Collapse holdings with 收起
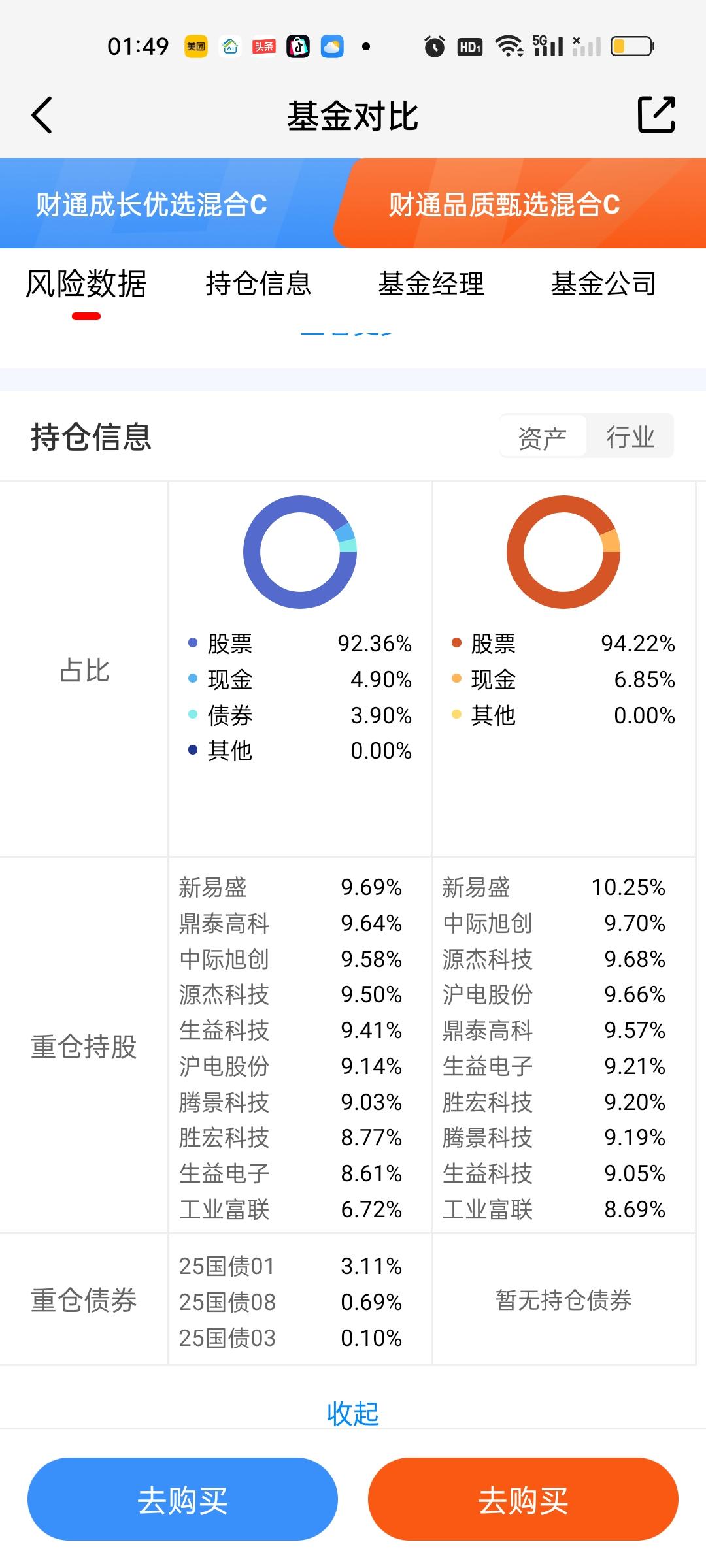This screenshot has height=1568, width=706. click(x=353, y=1413)
